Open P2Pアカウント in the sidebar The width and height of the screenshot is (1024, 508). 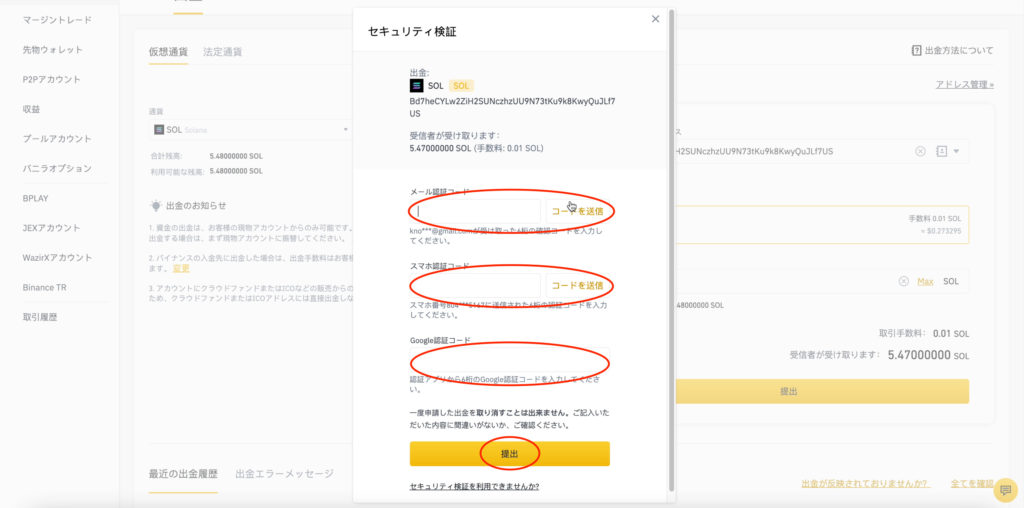(52, 79)
